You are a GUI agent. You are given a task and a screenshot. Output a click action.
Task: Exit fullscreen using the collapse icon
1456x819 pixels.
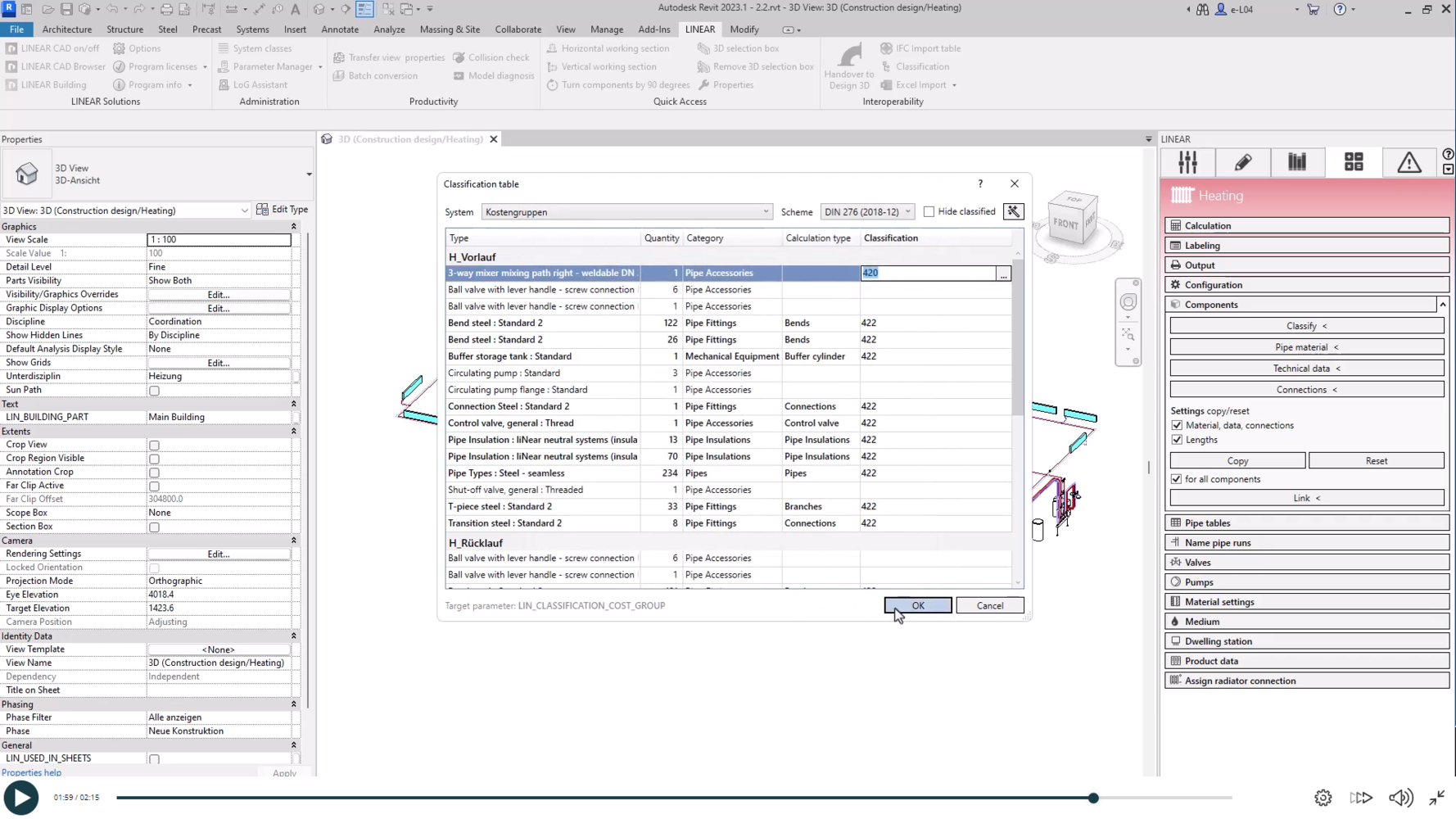(1437, 798)
